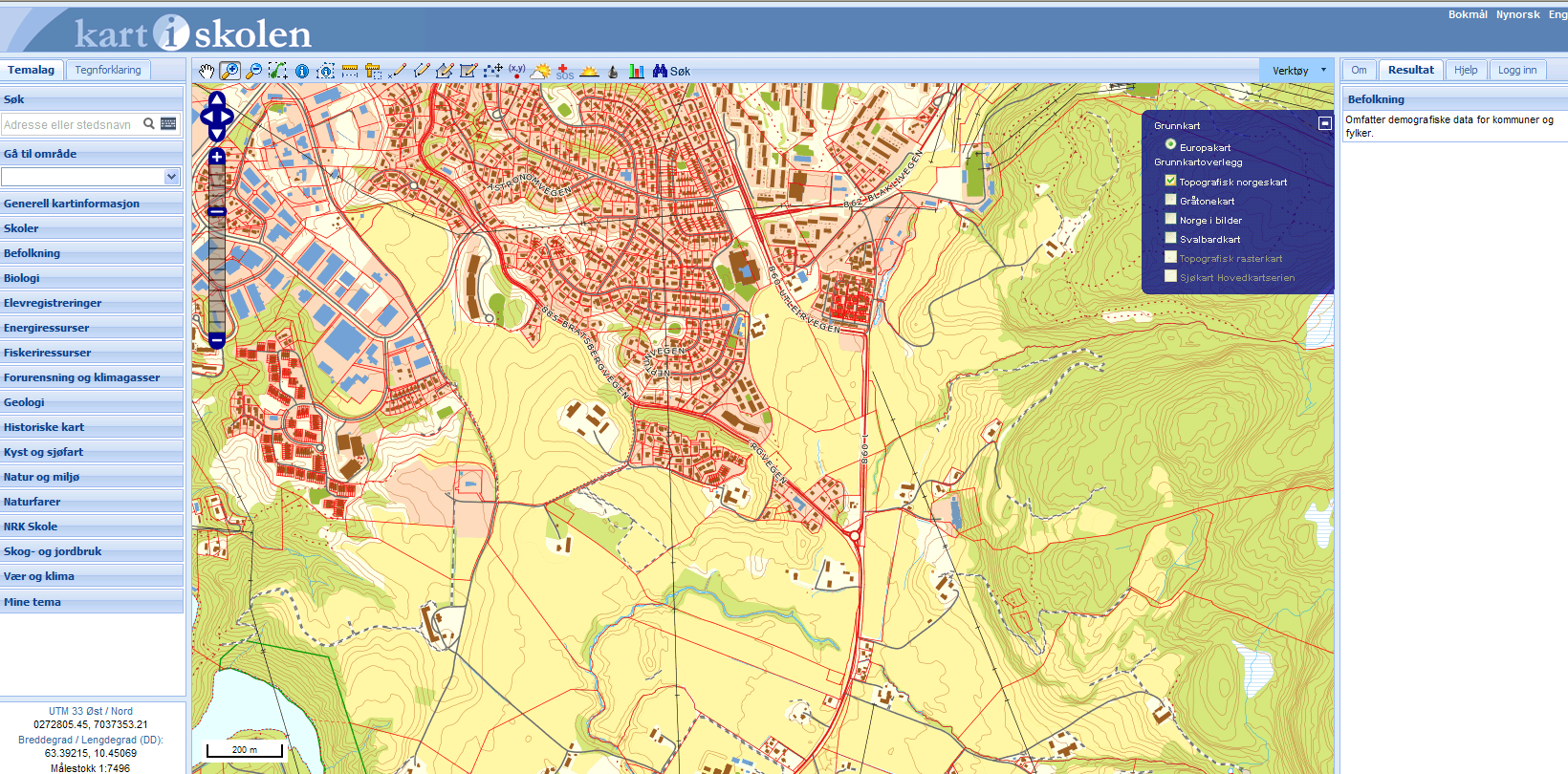Select the Europakart radio button
The height and width of the screenshot is (774, 1568).
[x=1170, y=144]
